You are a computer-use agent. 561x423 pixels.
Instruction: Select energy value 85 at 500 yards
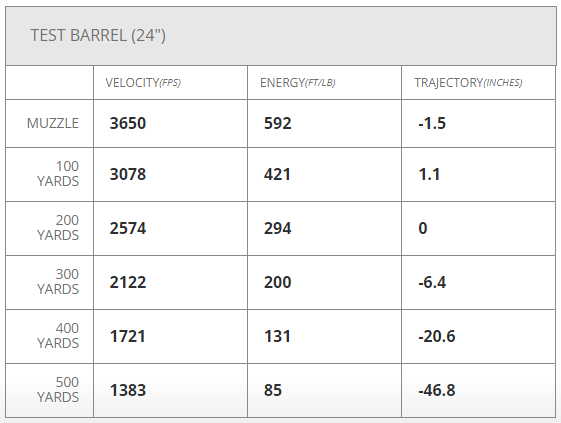273,390
